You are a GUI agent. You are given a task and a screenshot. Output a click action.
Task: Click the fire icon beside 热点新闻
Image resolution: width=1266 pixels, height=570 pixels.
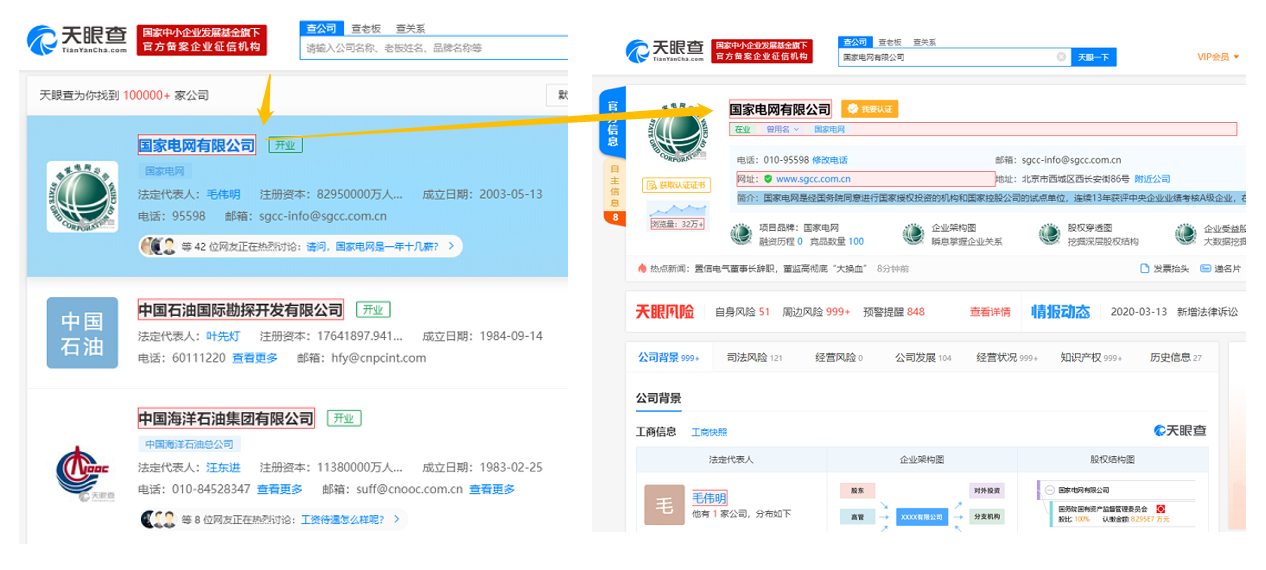(x=642, y=268)
